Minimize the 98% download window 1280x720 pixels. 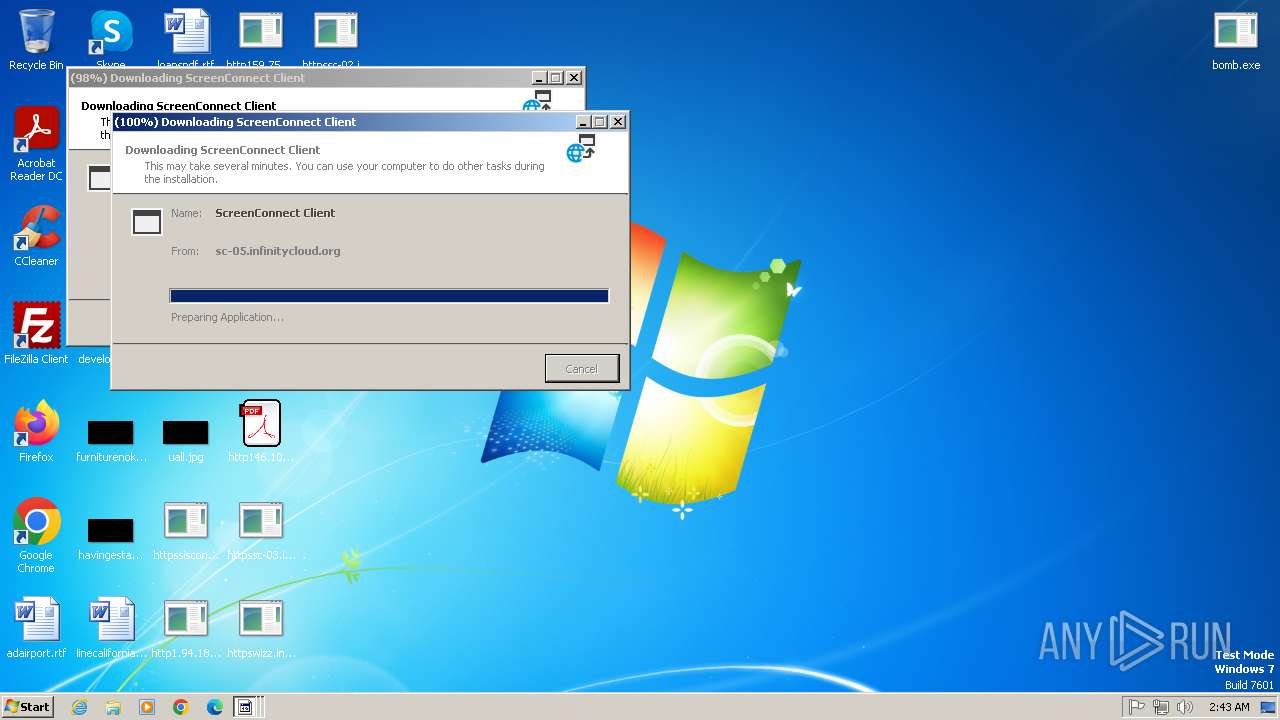pyautogui.click(x=540, y=78)
